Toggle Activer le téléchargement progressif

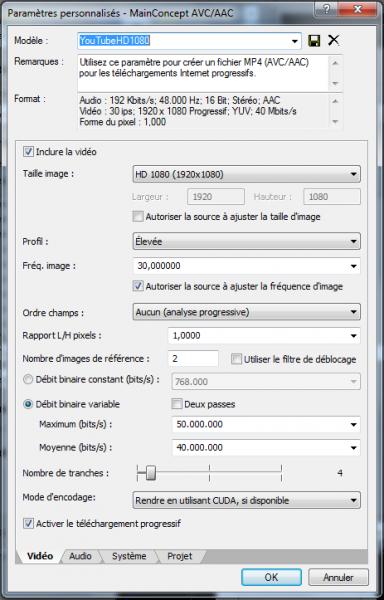click(28, 523)
